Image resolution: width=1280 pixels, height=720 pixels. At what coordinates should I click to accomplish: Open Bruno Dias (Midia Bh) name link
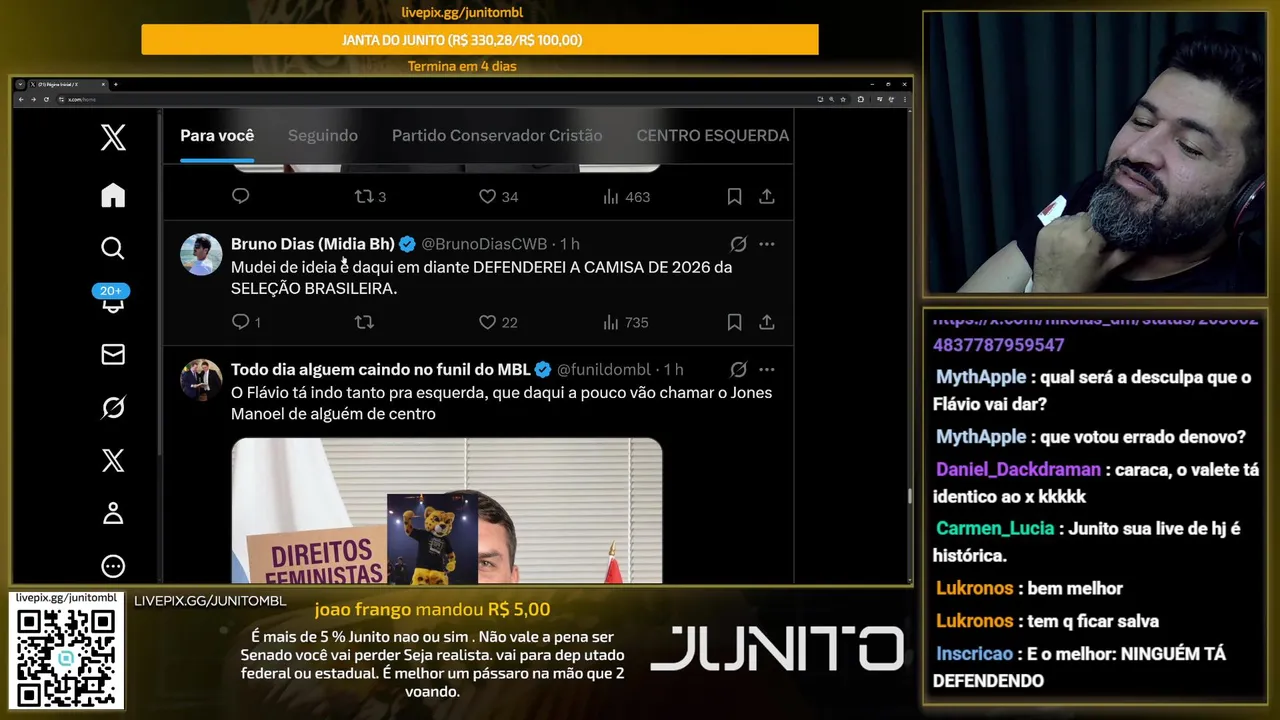tap(313, 244)
